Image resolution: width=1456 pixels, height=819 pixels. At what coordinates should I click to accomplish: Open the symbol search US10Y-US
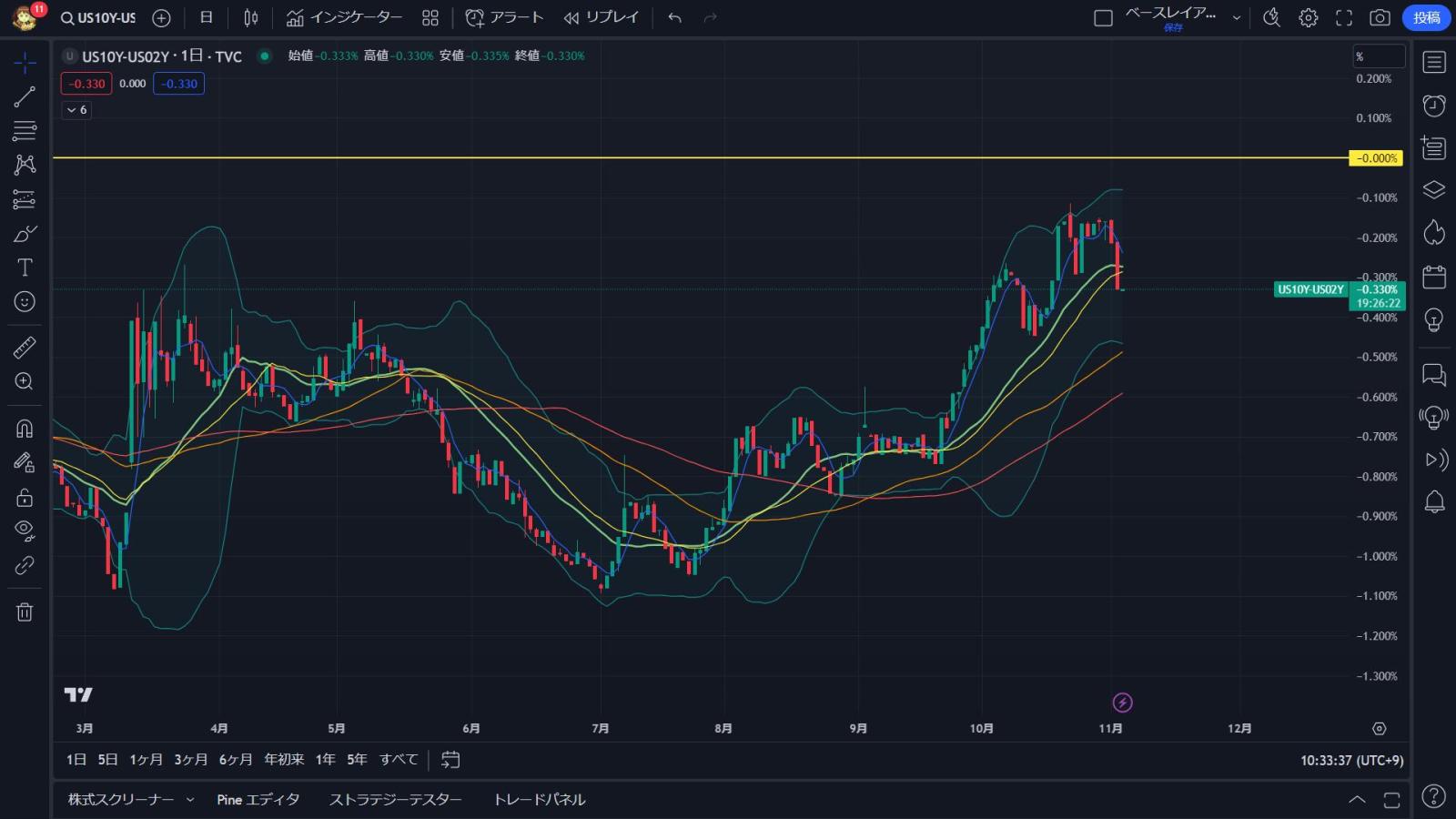tap(98, 17)
